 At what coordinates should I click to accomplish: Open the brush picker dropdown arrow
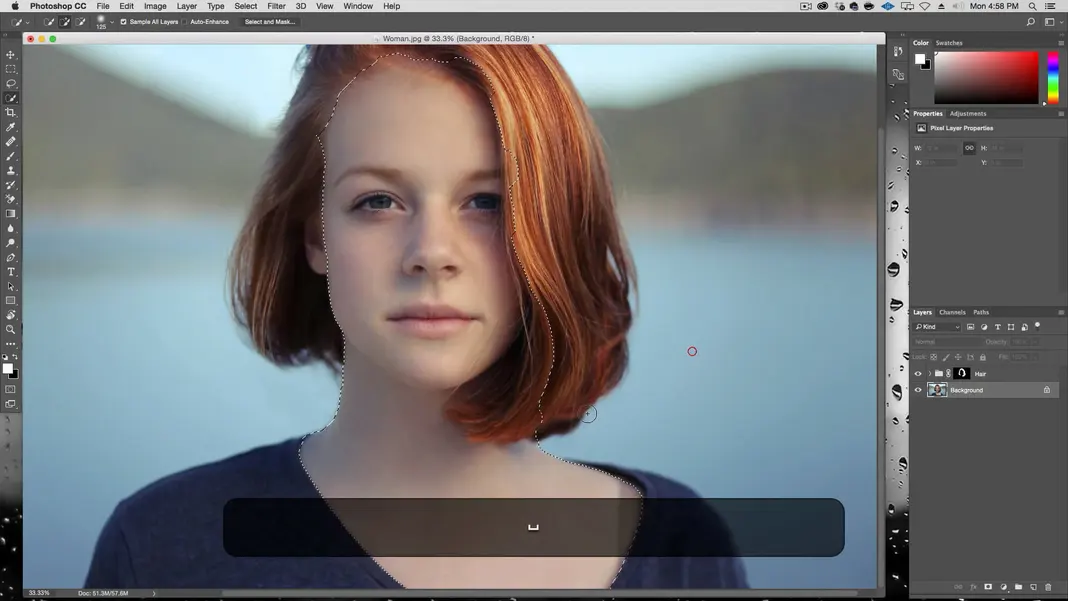(112, 22)
